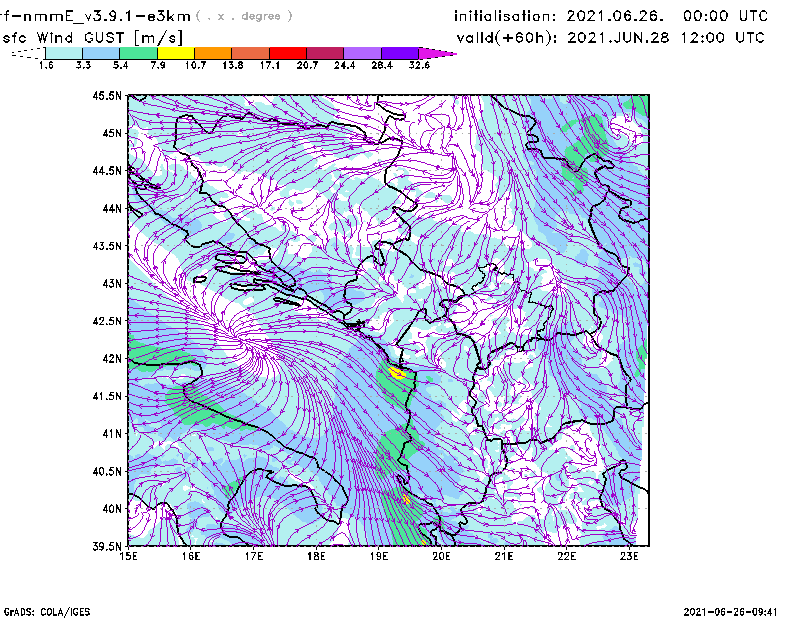800x618 pixels.
Task: Click the 22E longitude label
Action: click(567, 556)
